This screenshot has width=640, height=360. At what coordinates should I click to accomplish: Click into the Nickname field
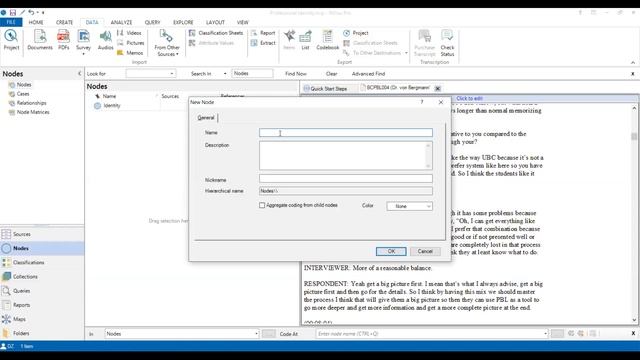click(346, 179)
